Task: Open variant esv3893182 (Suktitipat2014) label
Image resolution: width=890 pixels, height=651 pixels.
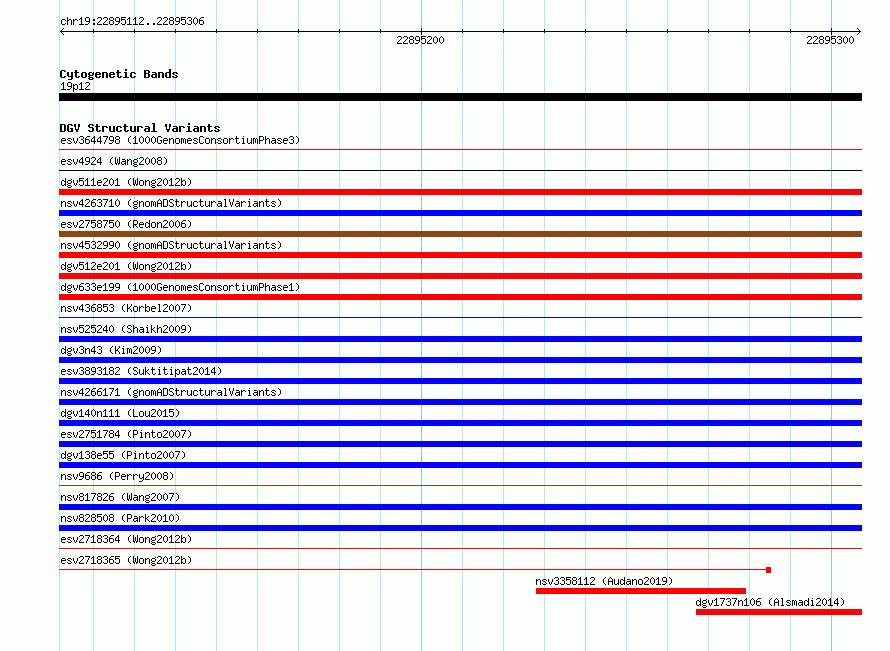Action: pyautogui.click(x=141, y=371)
